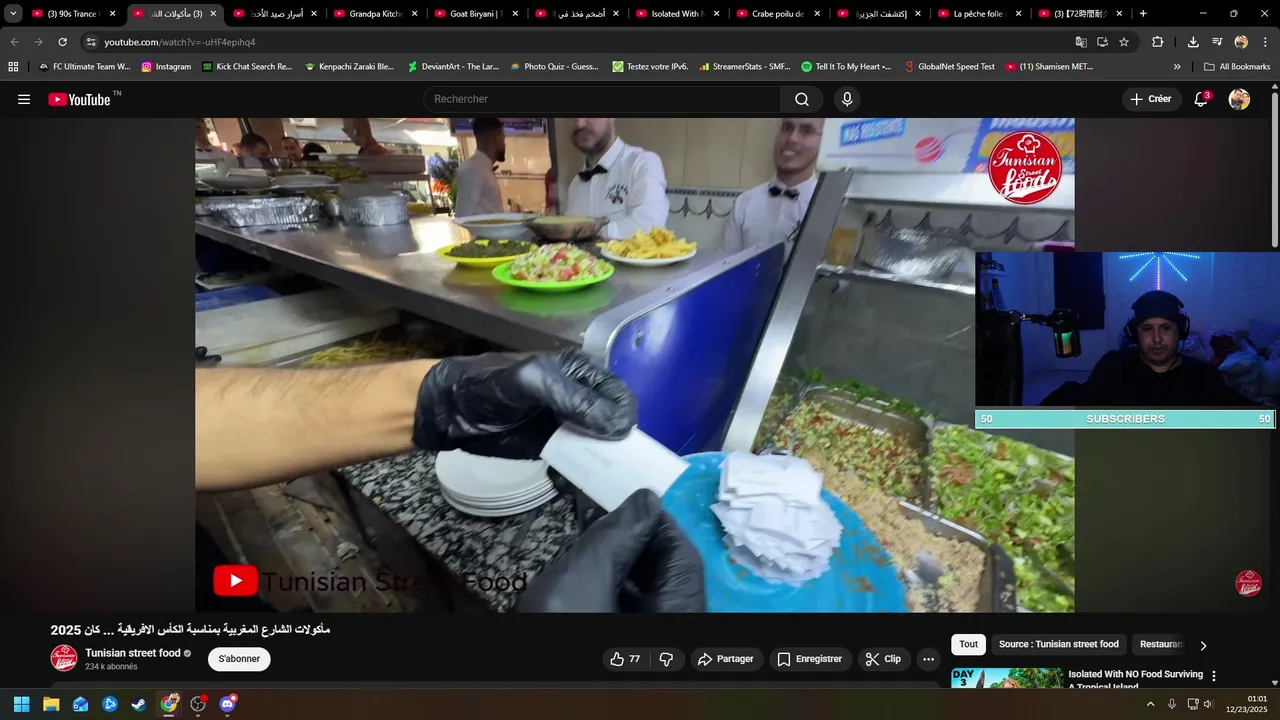Image resolution: width=1280 pixels, height=720 pixels.
Task: Select the Tout filter chip
Action: (968, 645)
